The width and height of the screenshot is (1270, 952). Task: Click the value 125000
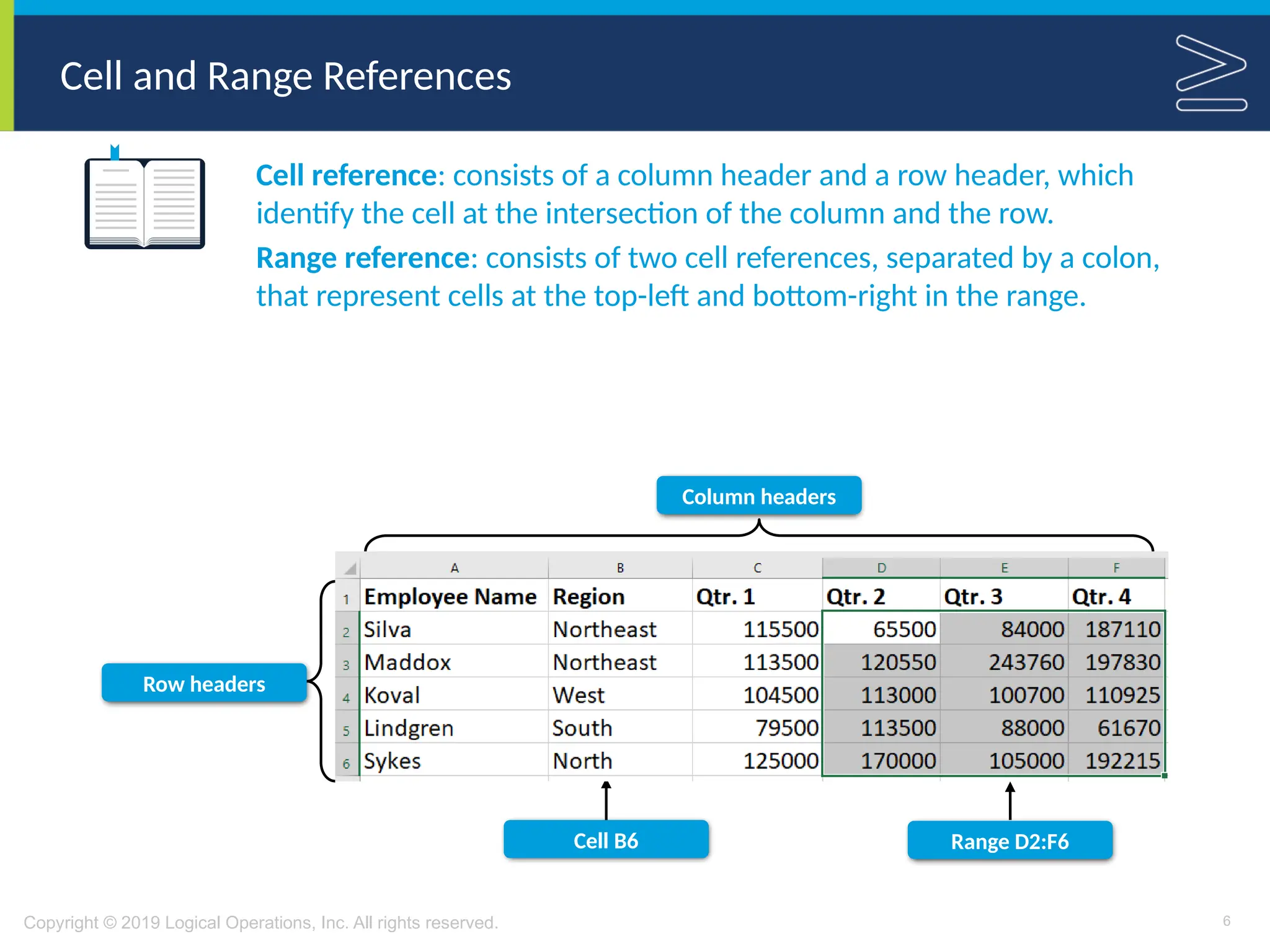(x=757, y=760)
